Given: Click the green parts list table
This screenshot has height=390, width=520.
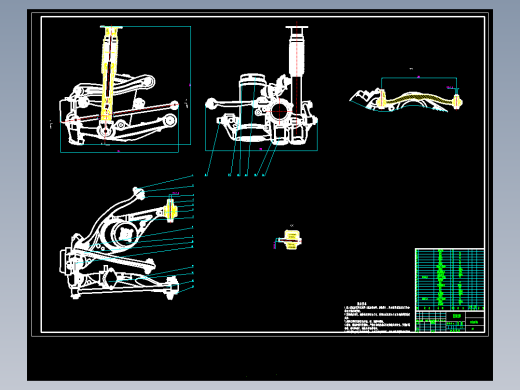Looking at the screenshot, I should tap(450, 279).
